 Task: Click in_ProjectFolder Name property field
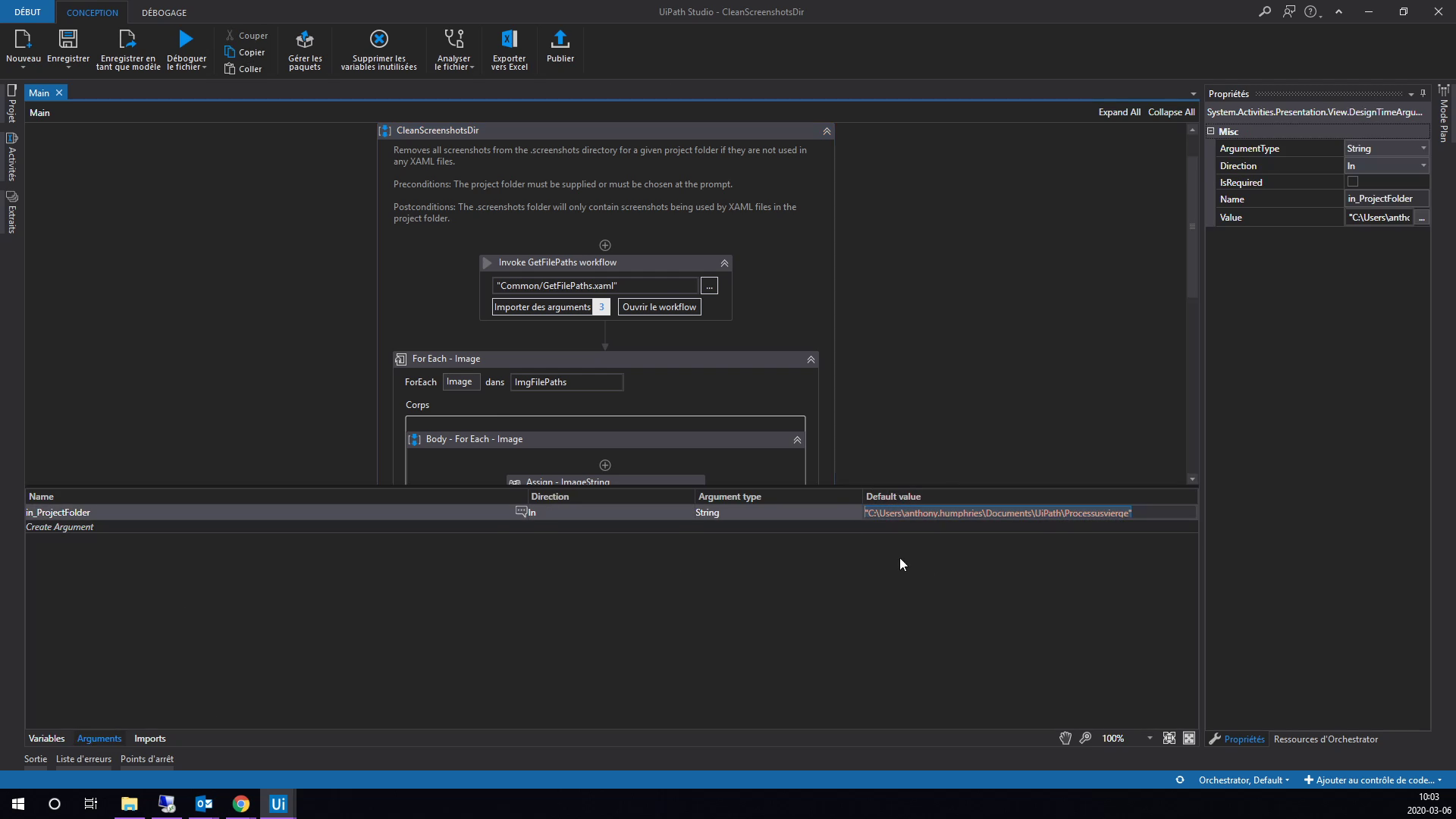(1386, 199)
